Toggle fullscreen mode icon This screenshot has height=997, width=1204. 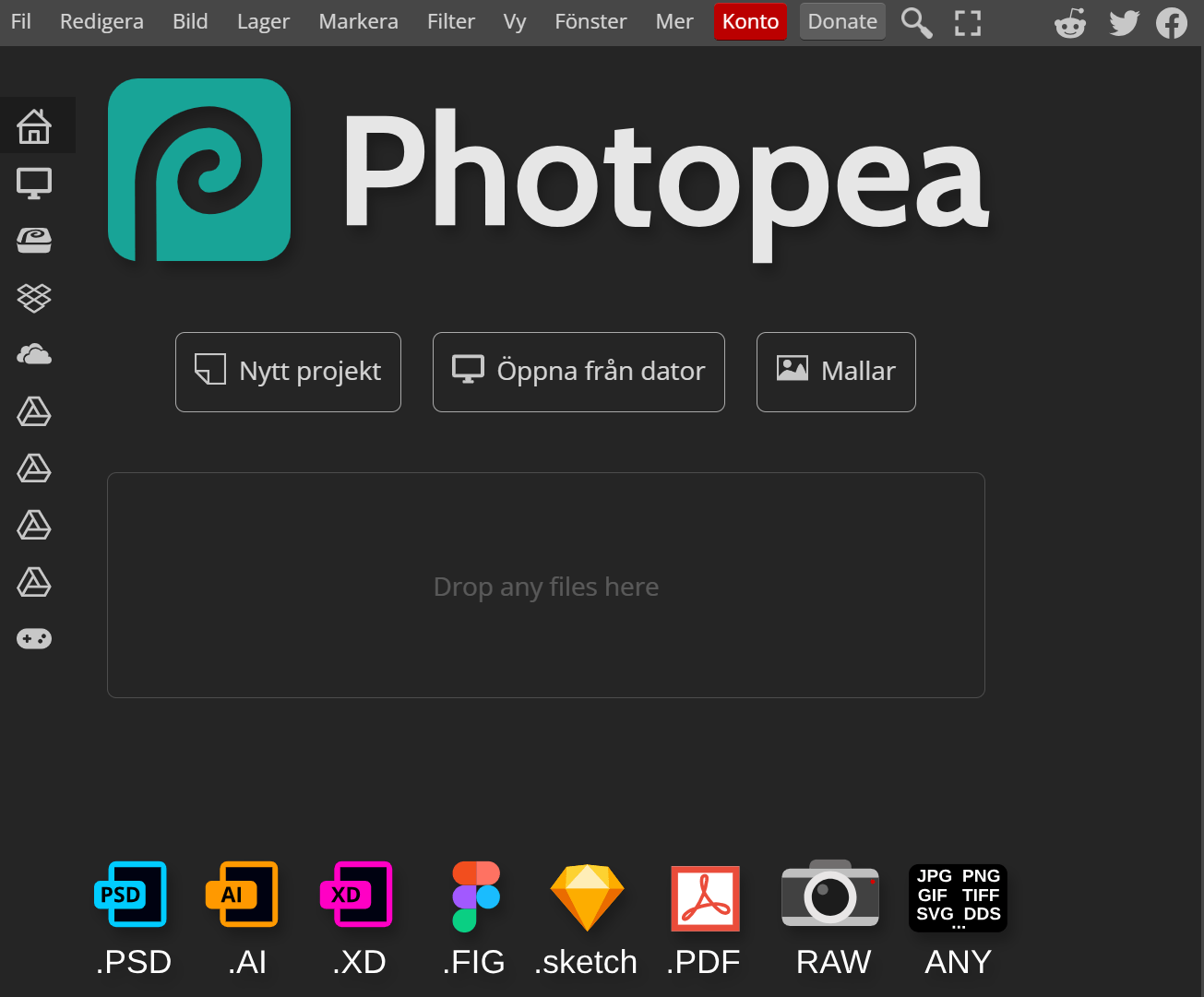pos(968,22)
